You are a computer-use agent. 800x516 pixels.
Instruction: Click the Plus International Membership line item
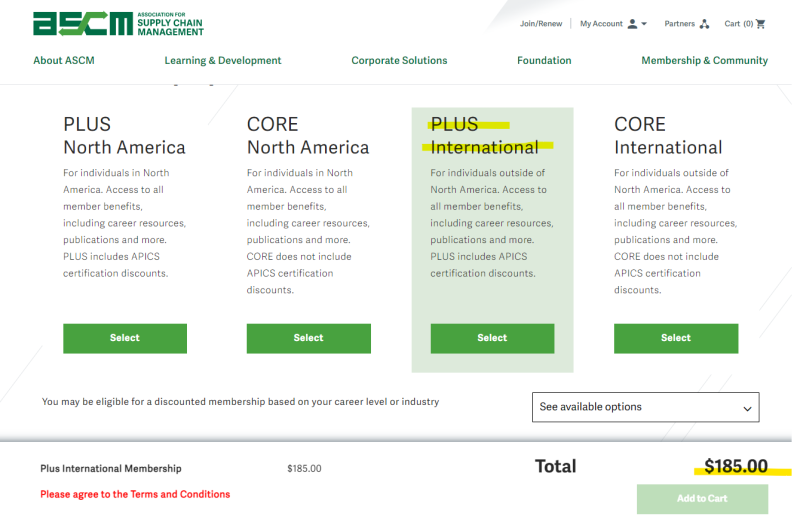[111, 469]
